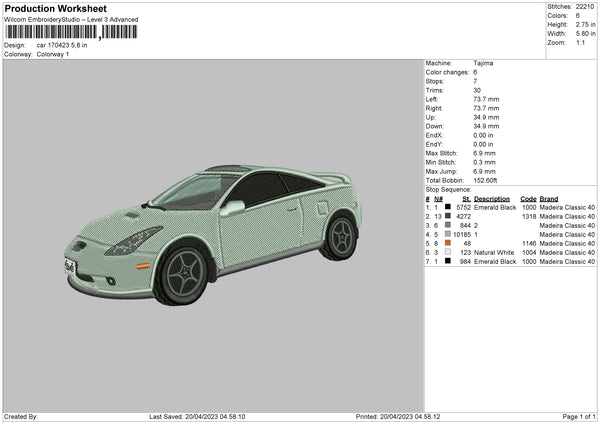Click the black swatch in stop 7
Viewport: 600px width, 424px height.
point(449,261)
